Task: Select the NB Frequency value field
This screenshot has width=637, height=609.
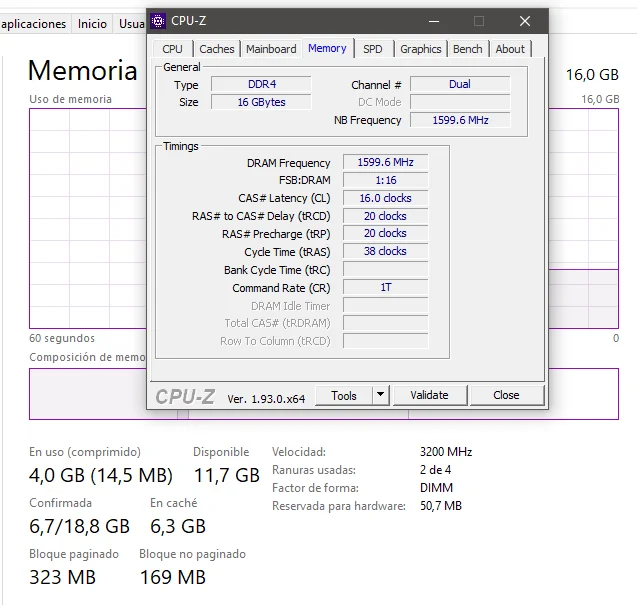Action: click(460, 120)
